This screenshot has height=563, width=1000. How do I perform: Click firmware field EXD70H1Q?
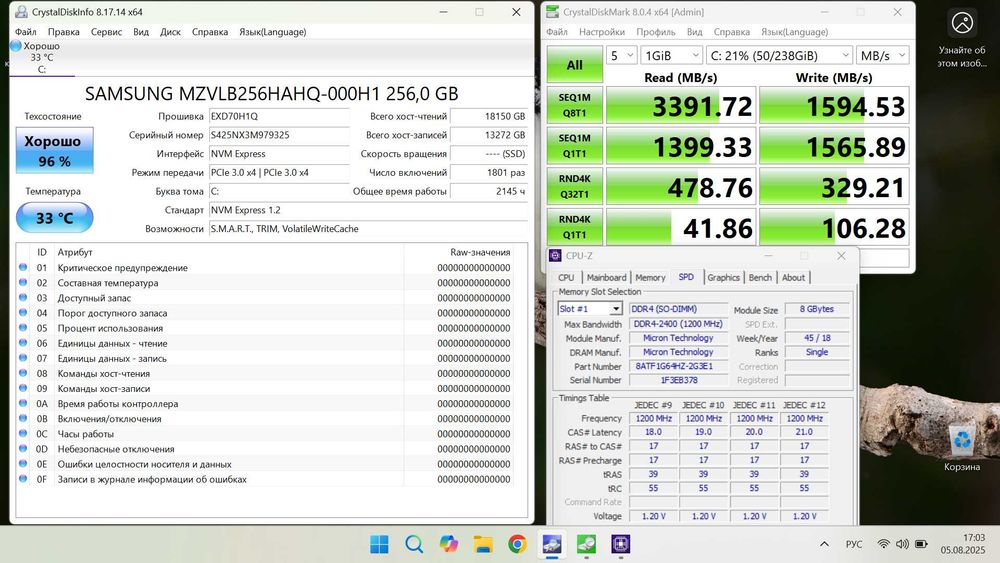(x=279, y=116)
